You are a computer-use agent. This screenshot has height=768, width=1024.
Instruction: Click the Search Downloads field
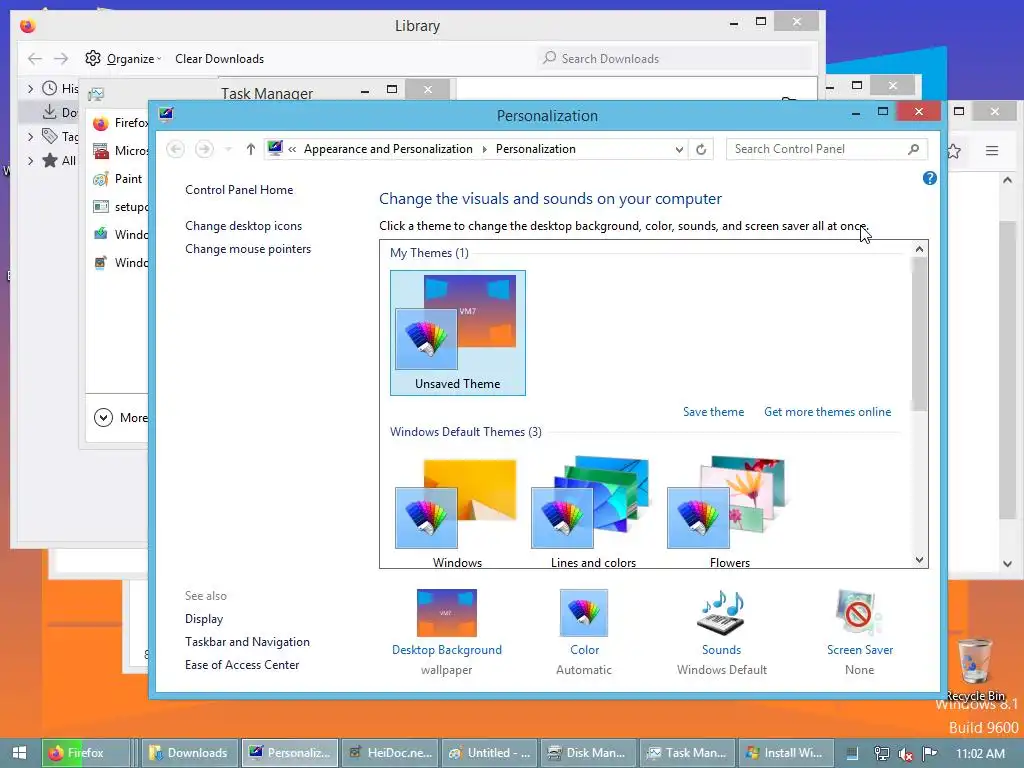pos(676,59)
